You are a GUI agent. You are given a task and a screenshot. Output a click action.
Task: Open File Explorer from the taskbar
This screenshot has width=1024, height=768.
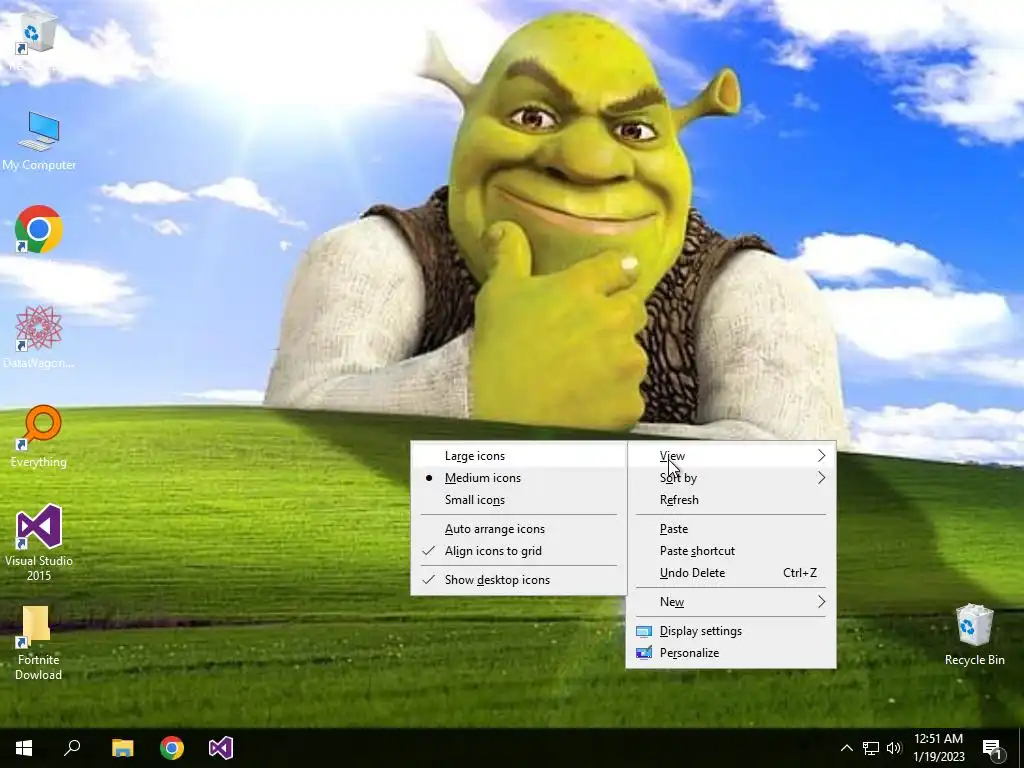122,748
